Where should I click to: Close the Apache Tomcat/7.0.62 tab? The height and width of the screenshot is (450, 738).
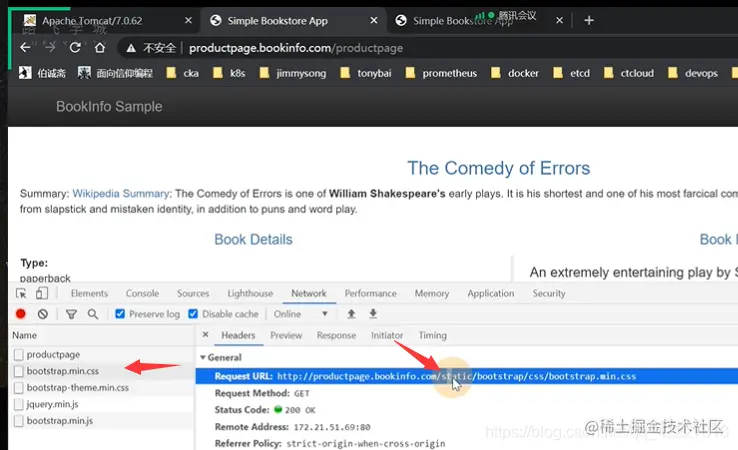(x=188, y=20)
